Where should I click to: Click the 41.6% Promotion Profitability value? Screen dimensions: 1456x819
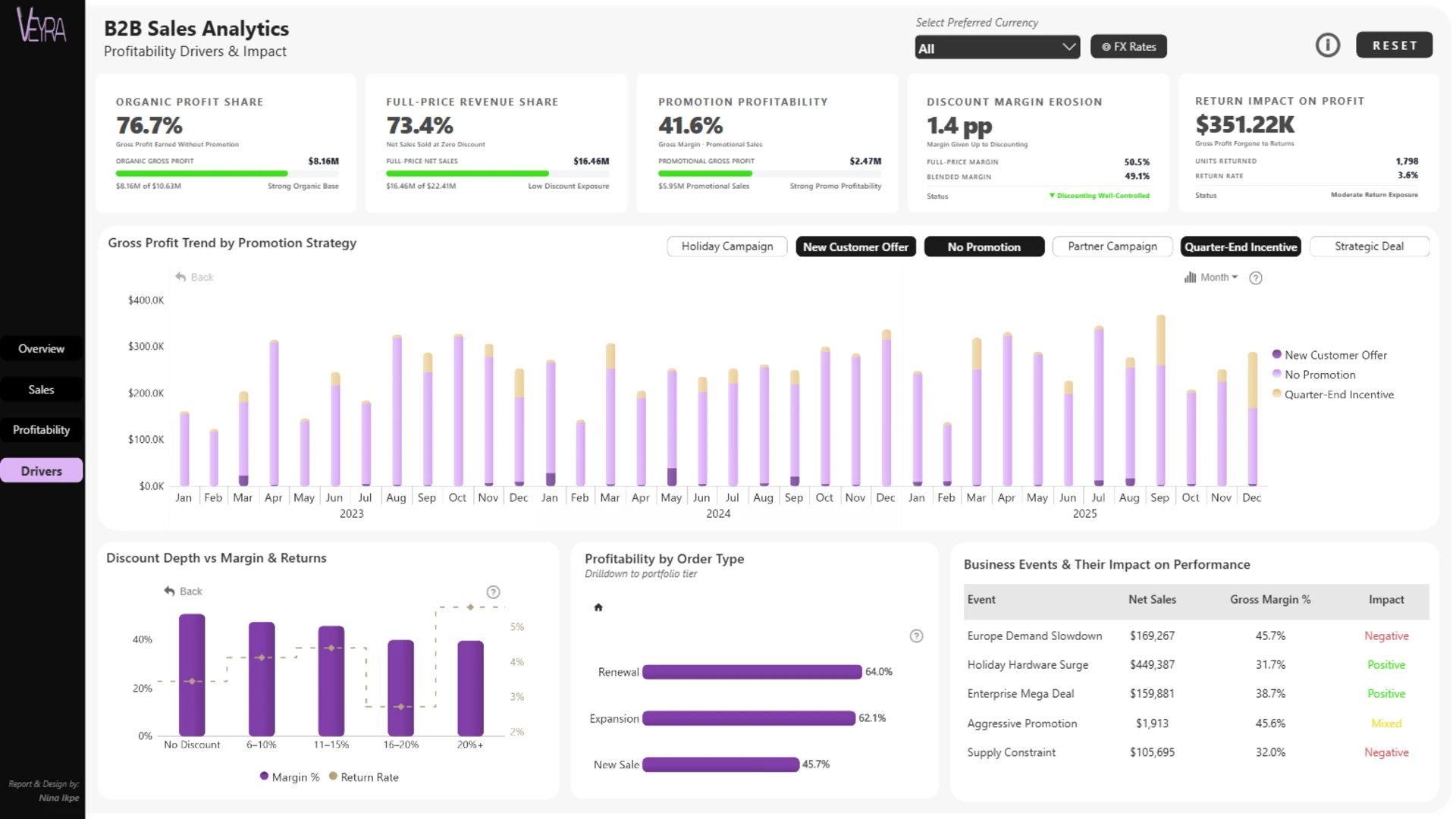(690, 125)
